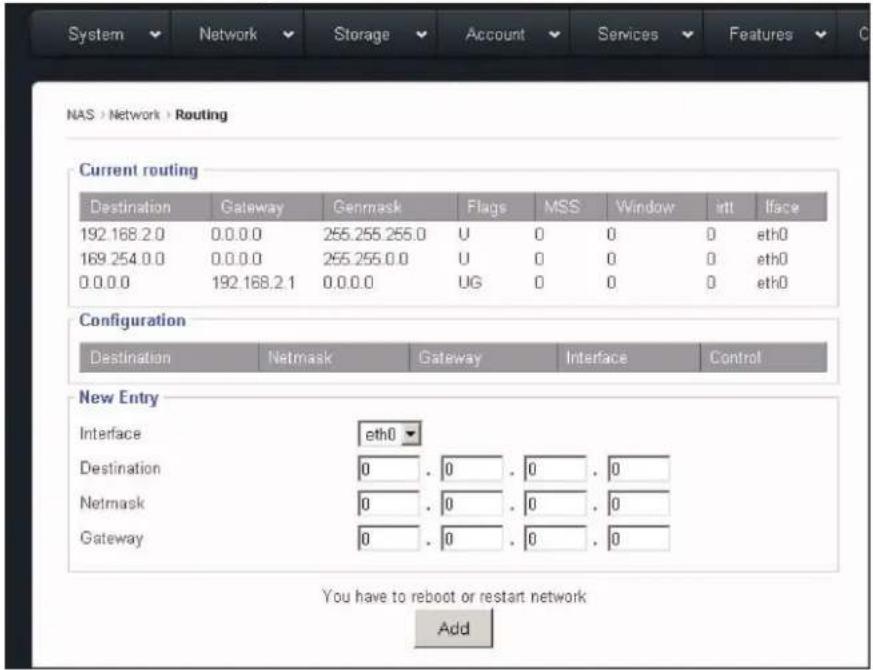
Task: Select the 169.254.0.0 destination cell
Action: [x=122, y=259]
